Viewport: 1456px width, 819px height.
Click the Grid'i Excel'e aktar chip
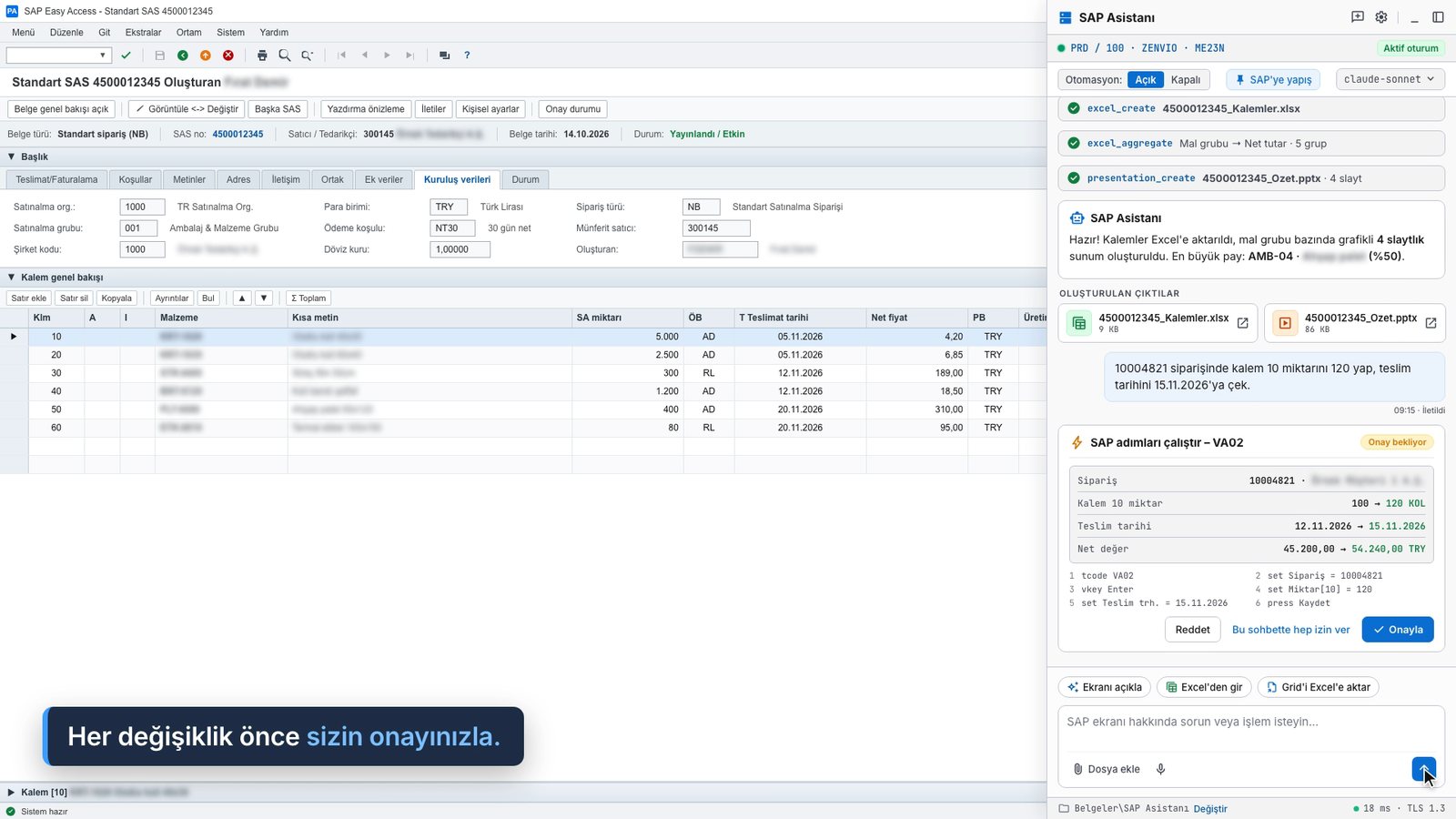pyautogui.click(x=1318, y=687)
